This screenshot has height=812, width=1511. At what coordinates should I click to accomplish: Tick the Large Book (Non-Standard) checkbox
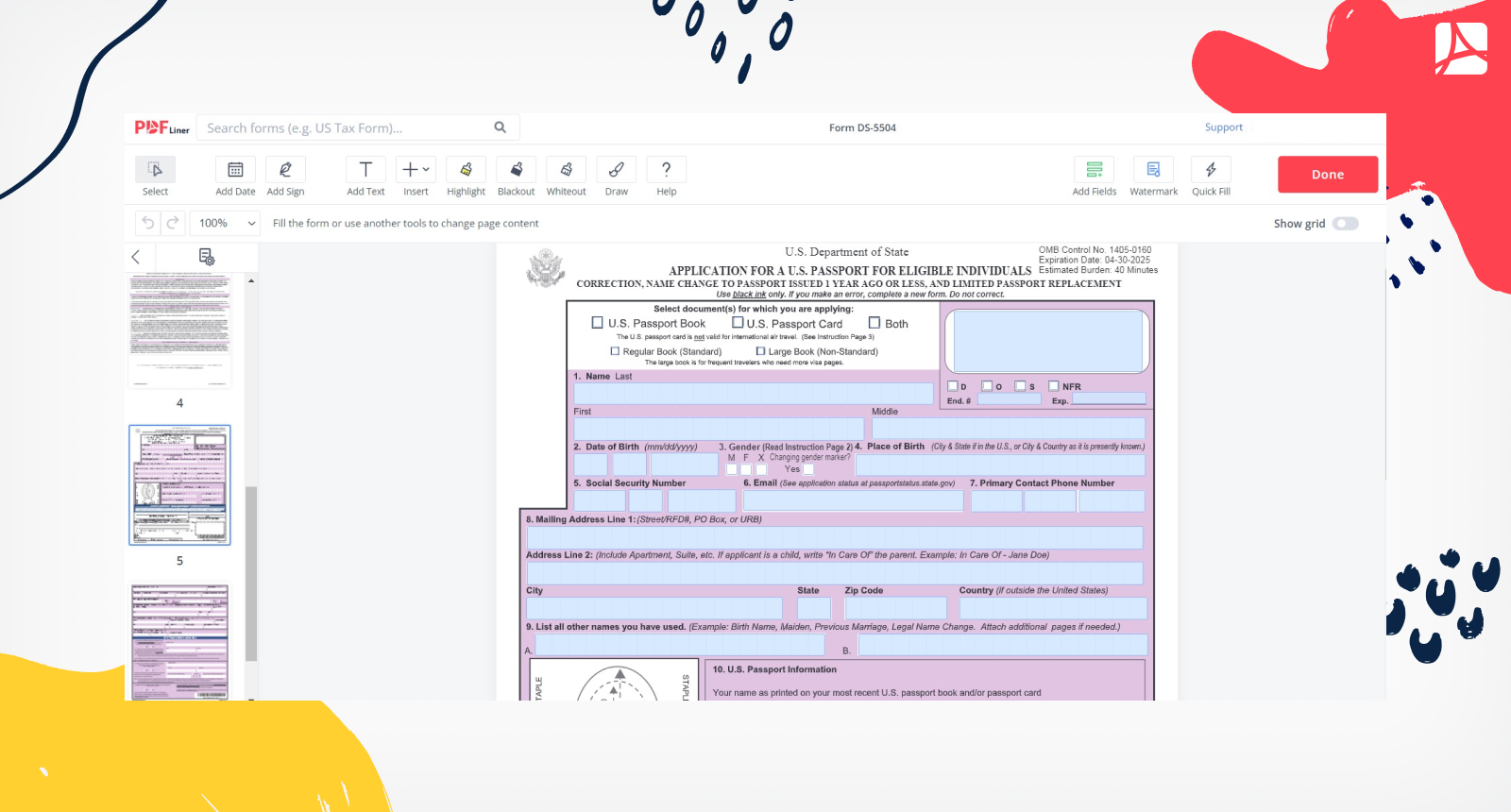[760, 351]
